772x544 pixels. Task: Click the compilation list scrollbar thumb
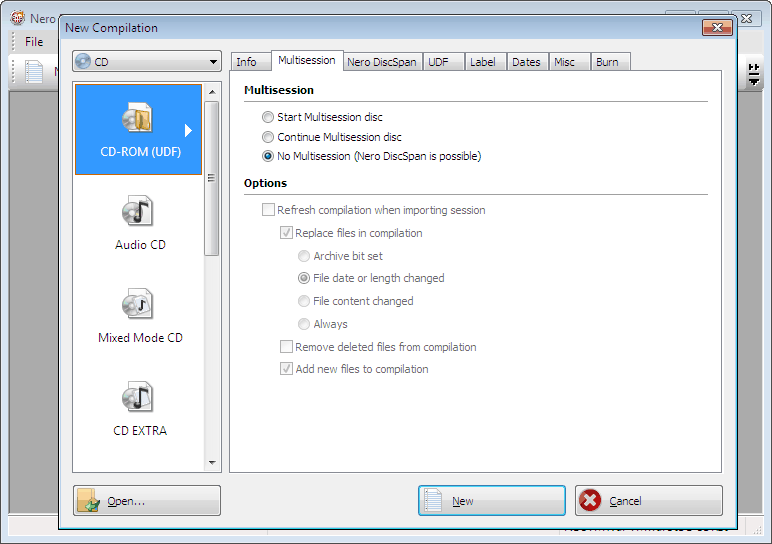coord(212,178)
